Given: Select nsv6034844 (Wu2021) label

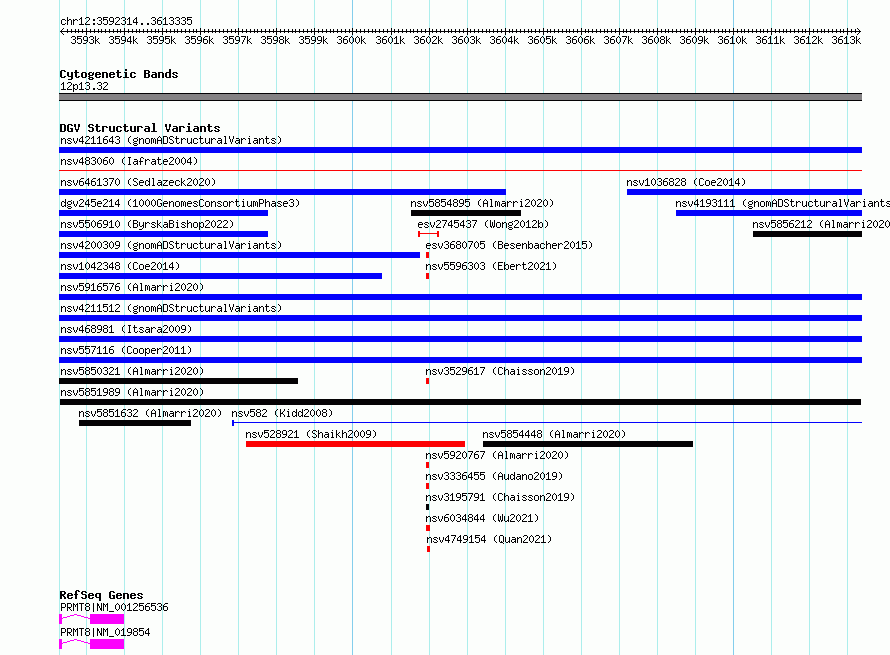Looking at the screenshot, I should pos(482,518).
